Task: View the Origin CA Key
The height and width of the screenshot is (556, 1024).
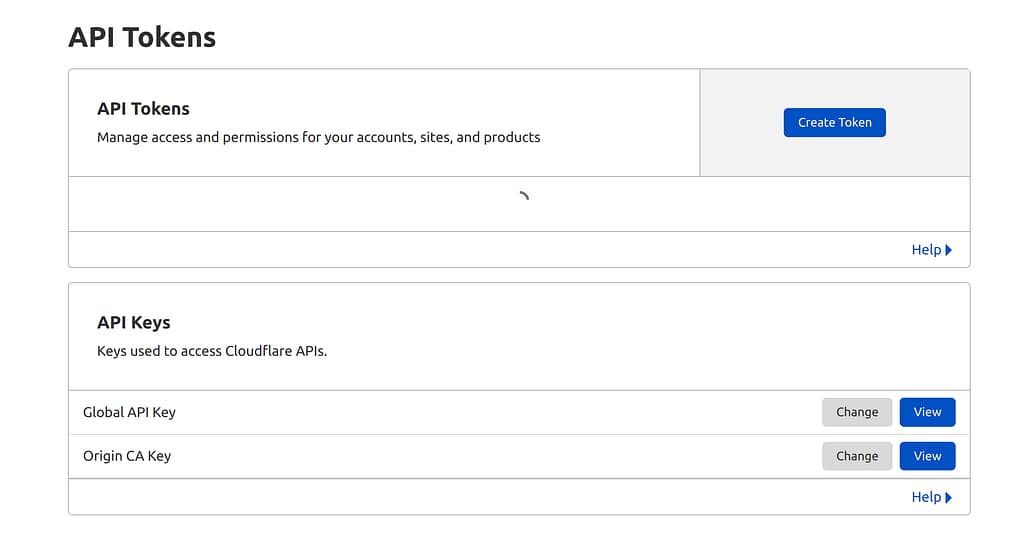Action: 927,456
